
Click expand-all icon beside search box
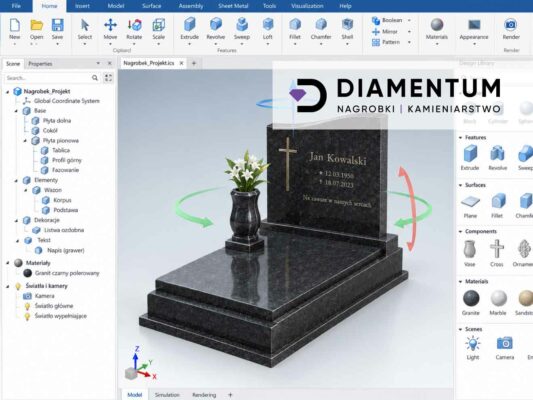[x=108, y=78]
